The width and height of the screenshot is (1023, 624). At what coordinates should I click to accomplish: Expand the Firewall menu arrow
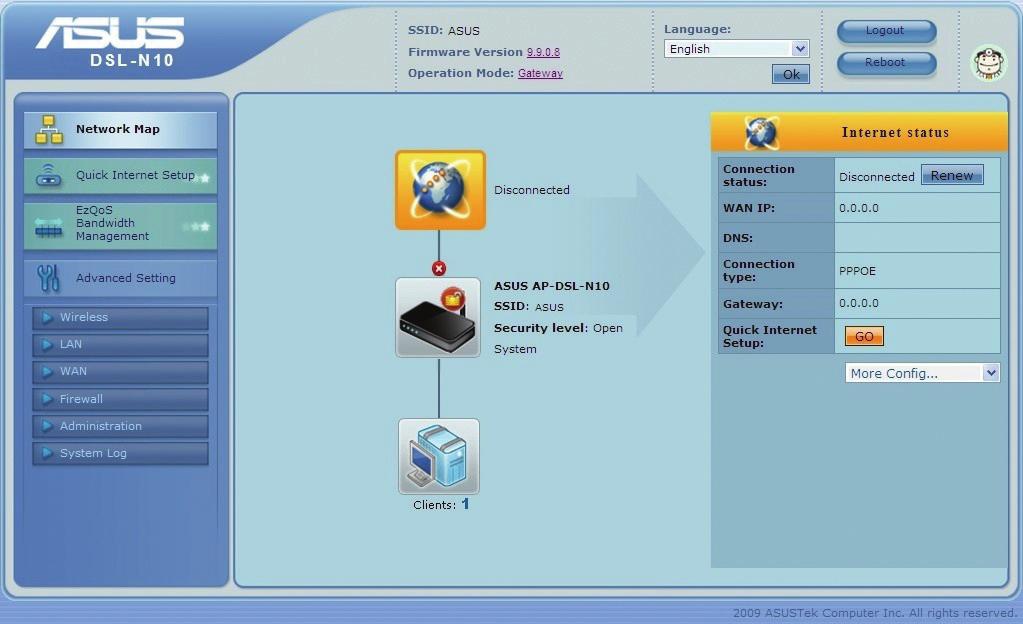[x=47, y=399]
